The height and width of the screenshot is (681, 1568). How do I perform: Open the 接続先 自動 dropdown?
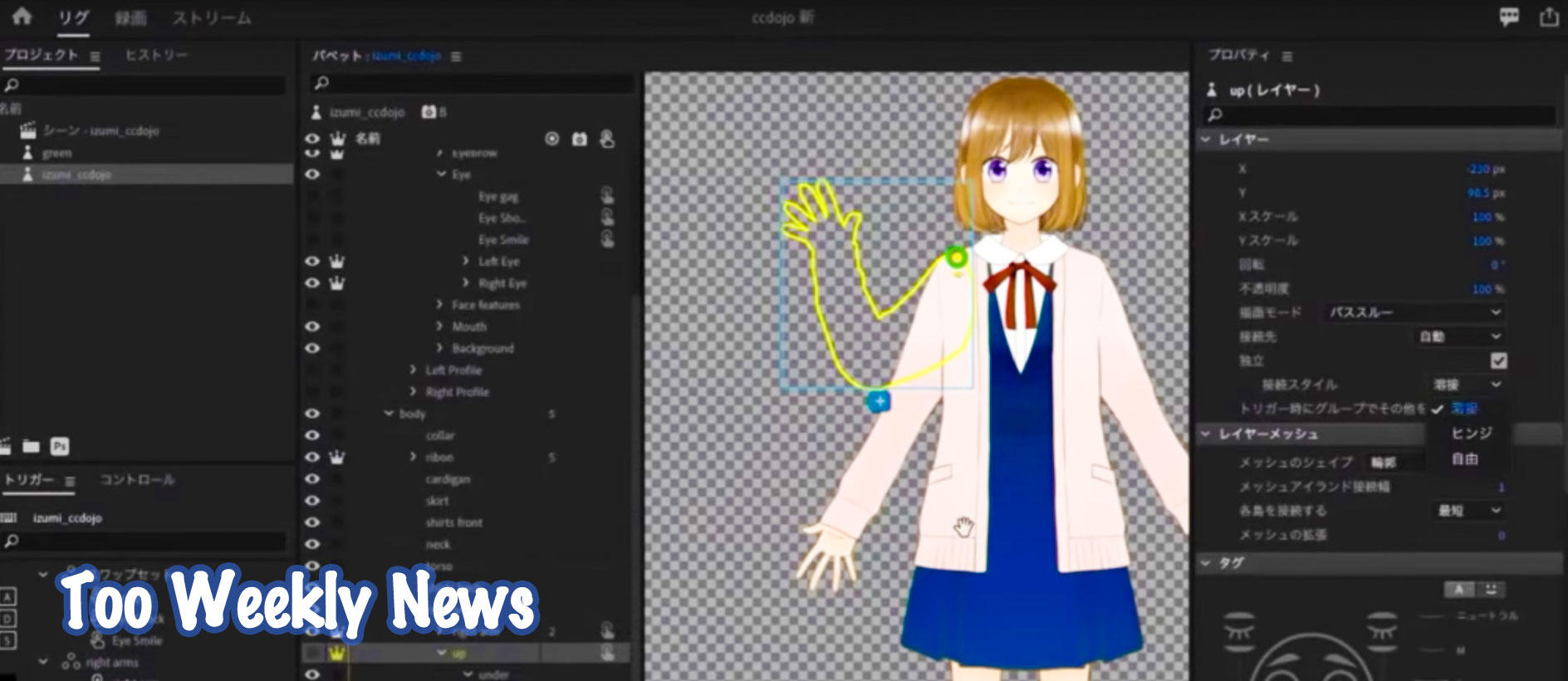[x=1460, y=336]
